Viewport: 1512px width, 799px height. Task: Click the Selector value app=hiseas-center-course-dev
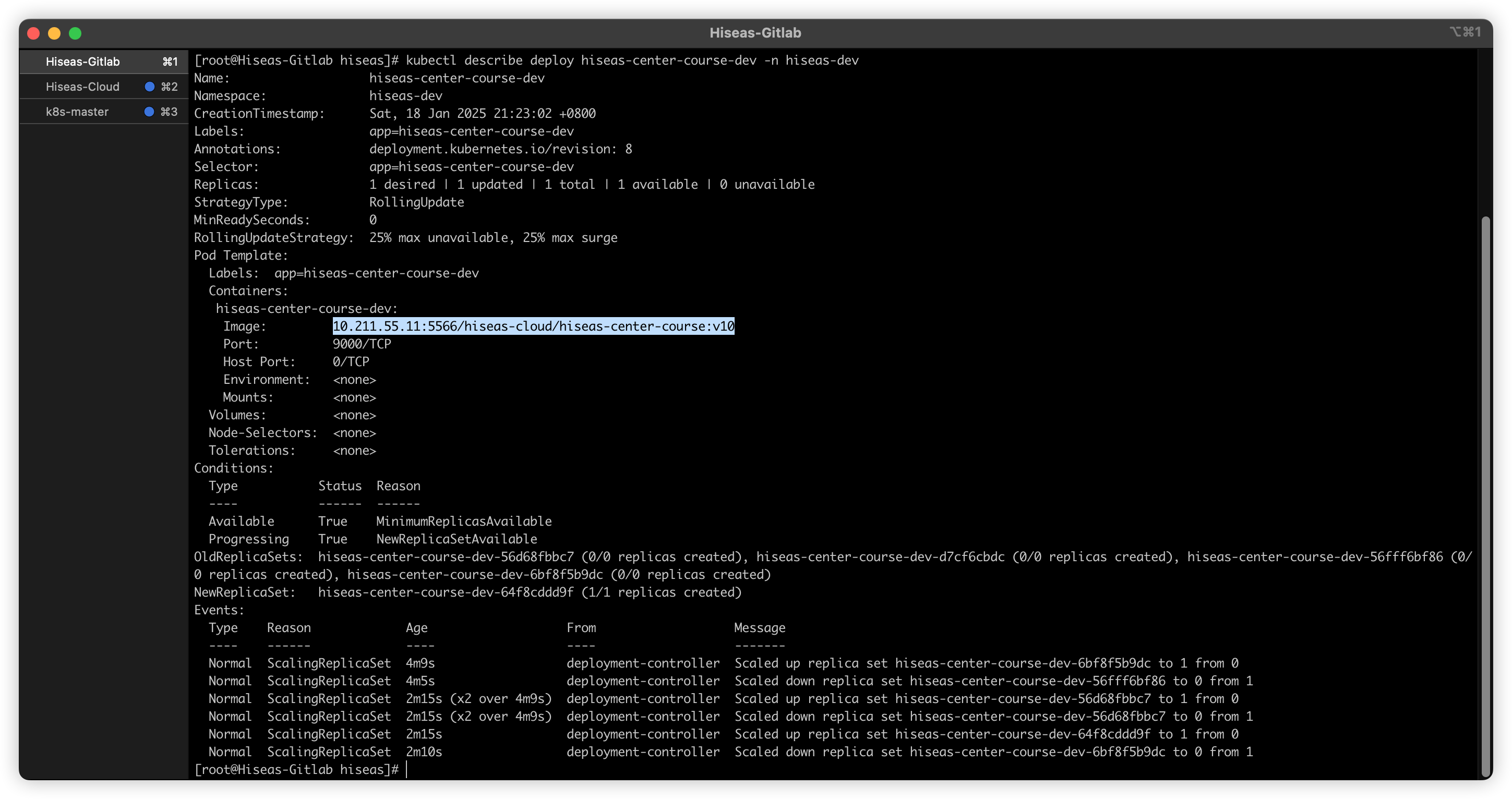click(x=471, y=166)
